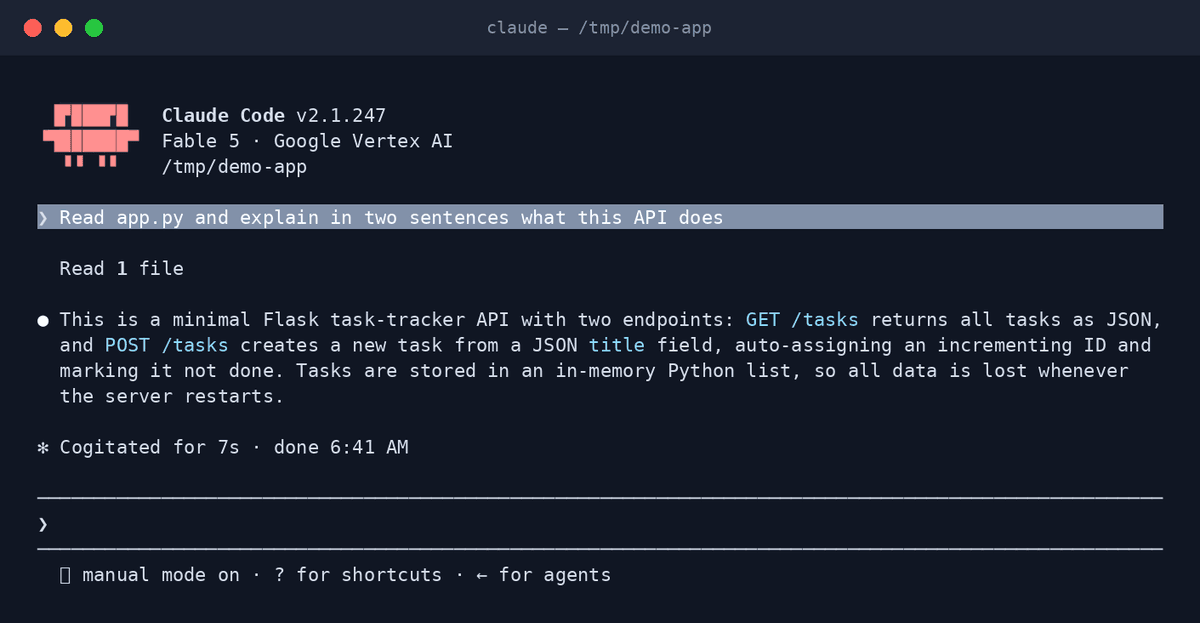Click '← for agents' hint
Viewport: 1200px width, 623px height.
tap(543, 575)
